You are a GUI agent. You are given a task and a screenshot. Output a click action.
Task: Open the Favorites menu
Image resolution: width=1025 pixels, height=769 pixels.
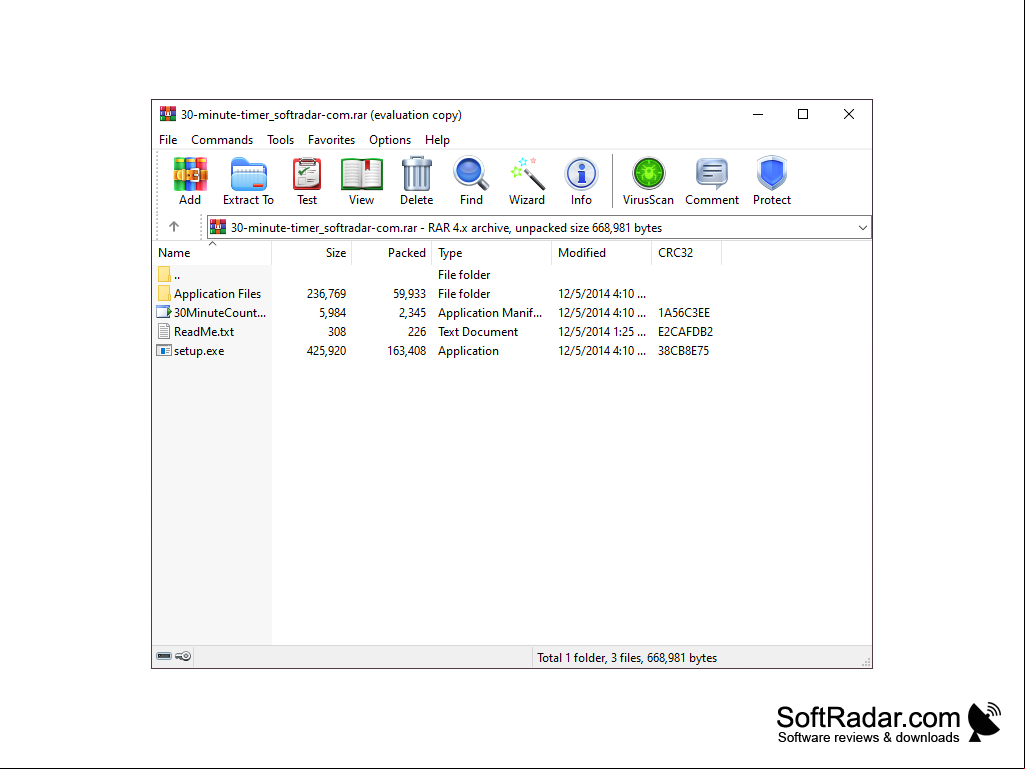pyautogui.click(x=331, y=140)
